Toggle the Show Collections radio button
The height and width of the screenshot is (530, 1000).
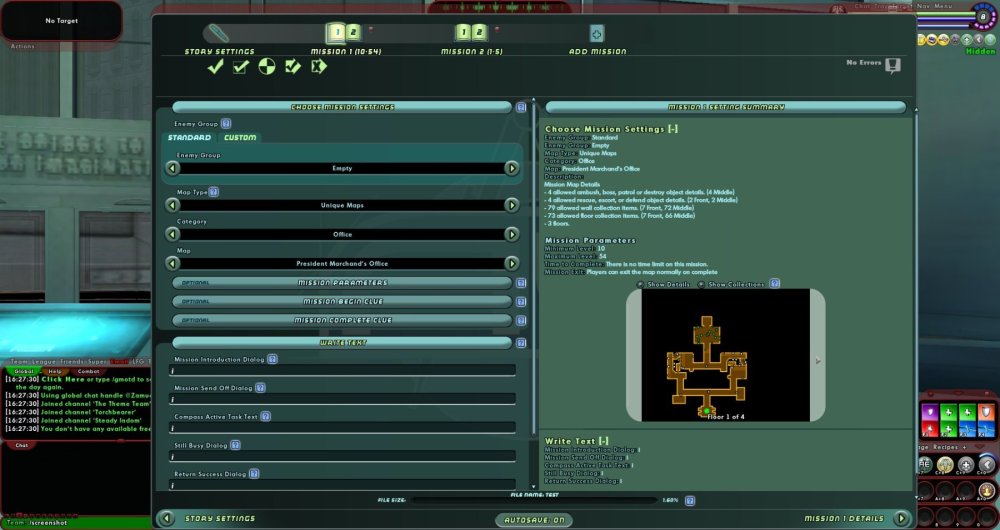point(701,284)
